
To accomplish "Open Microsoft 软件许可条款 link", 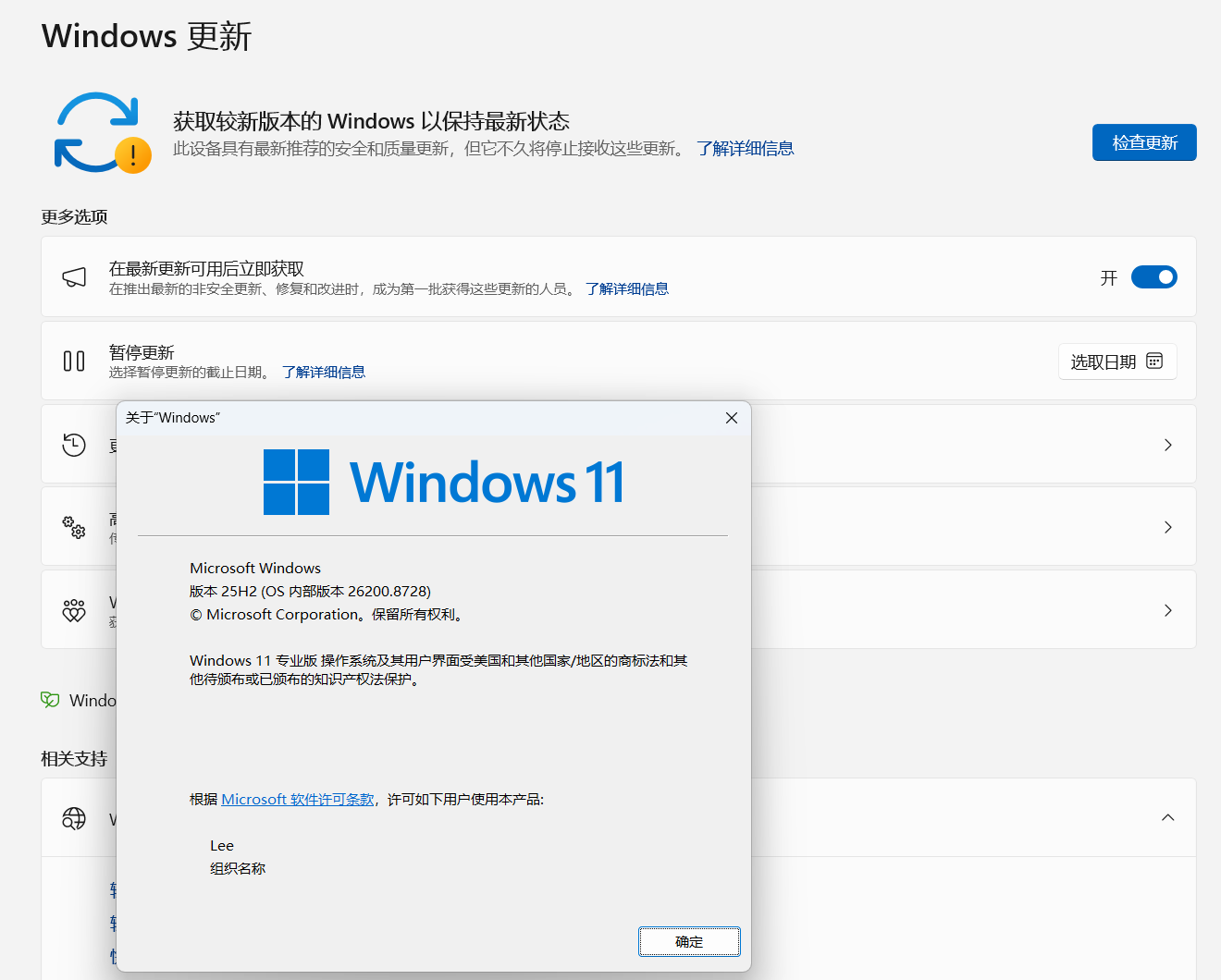I will point(298,799).
